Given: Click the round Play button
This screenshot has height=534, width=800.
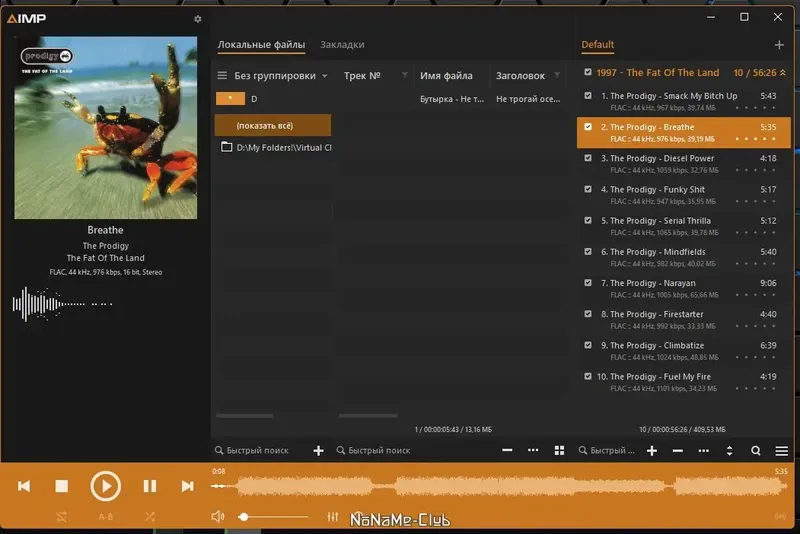Looking at the screenshot, I should pos(106,486).
